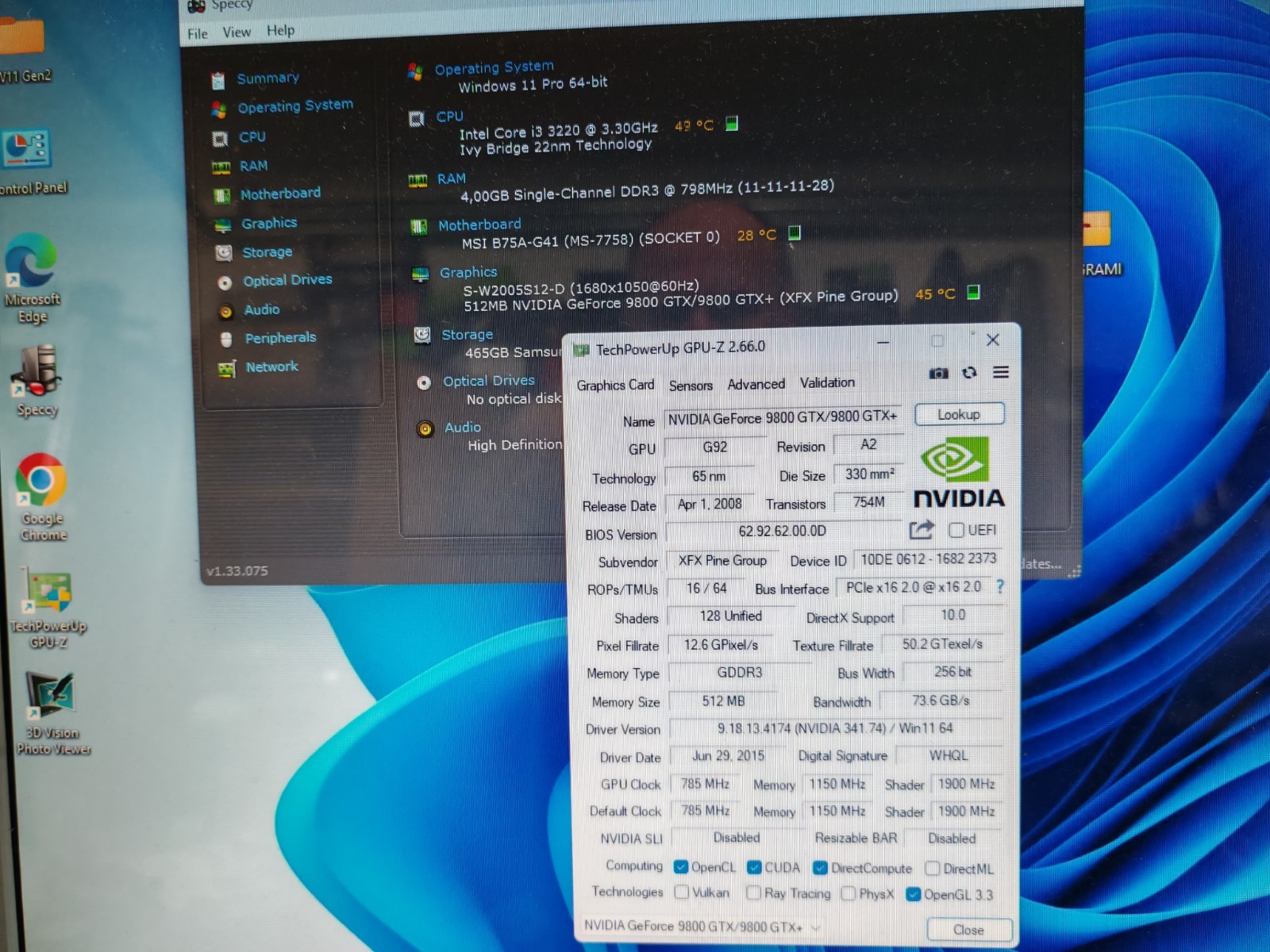Select GPU-Z Graphics Card tab
This screenshot has width=1270, height=952.
615,386
